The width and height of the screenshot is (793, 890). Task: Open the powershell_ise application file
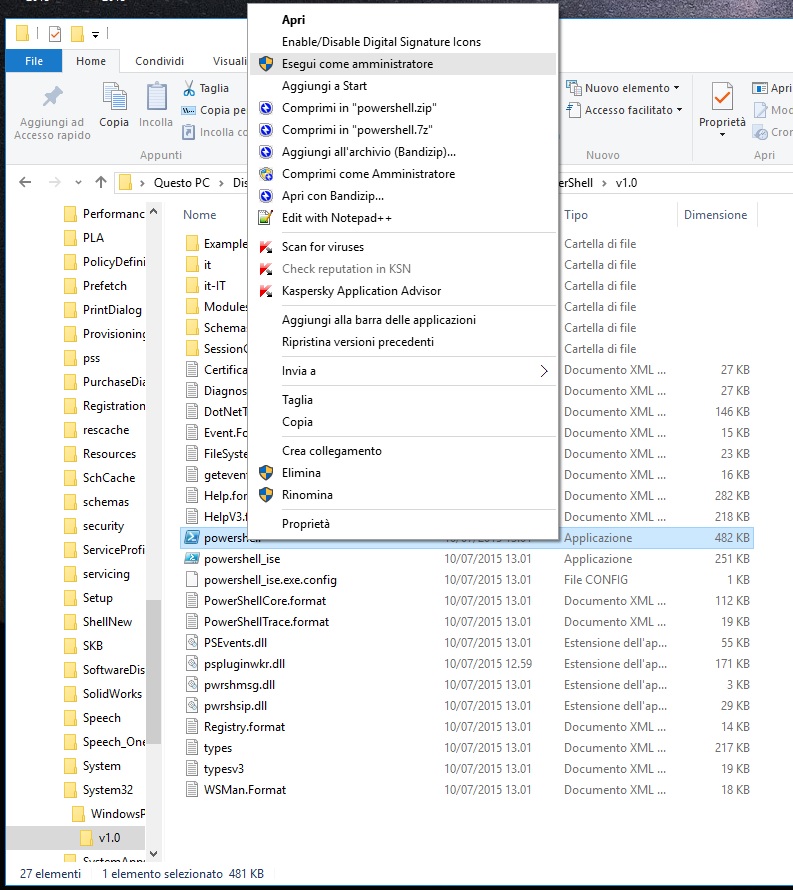(x=241, y=559)
